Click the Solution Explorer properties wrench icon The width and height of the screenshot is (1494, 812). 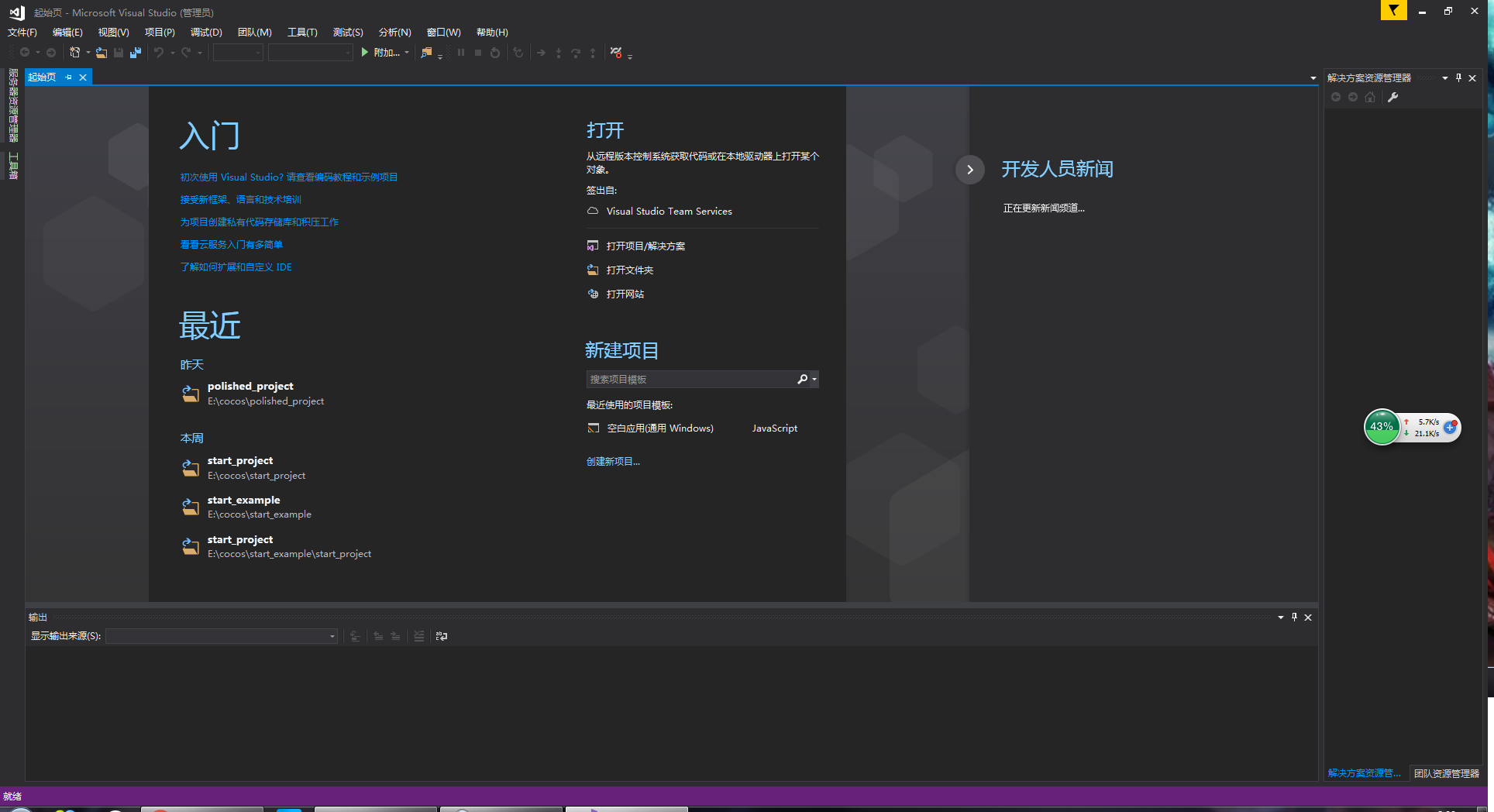click(1392, 97)
